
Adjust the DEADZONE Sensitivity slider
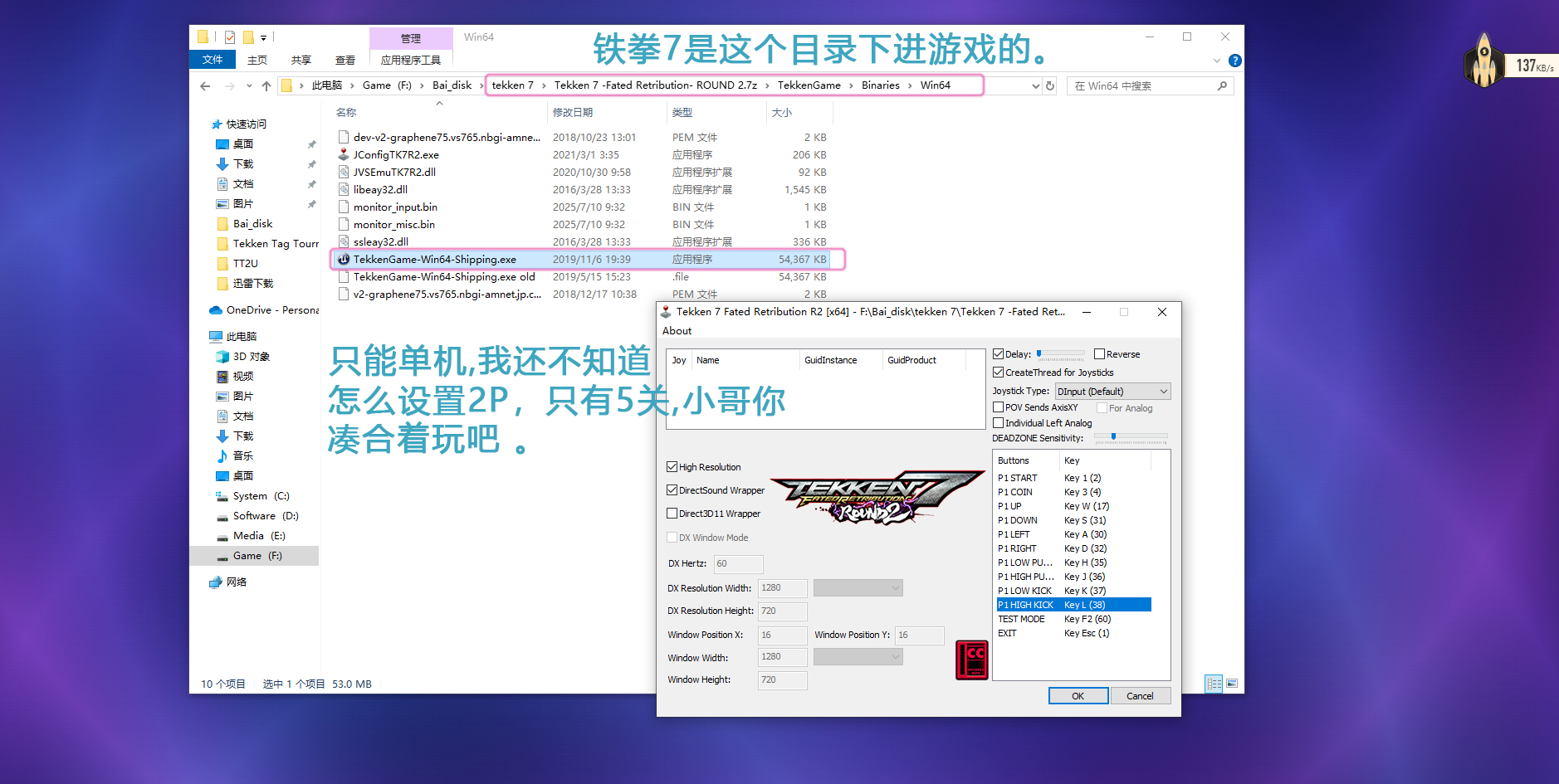point(1130,437)
